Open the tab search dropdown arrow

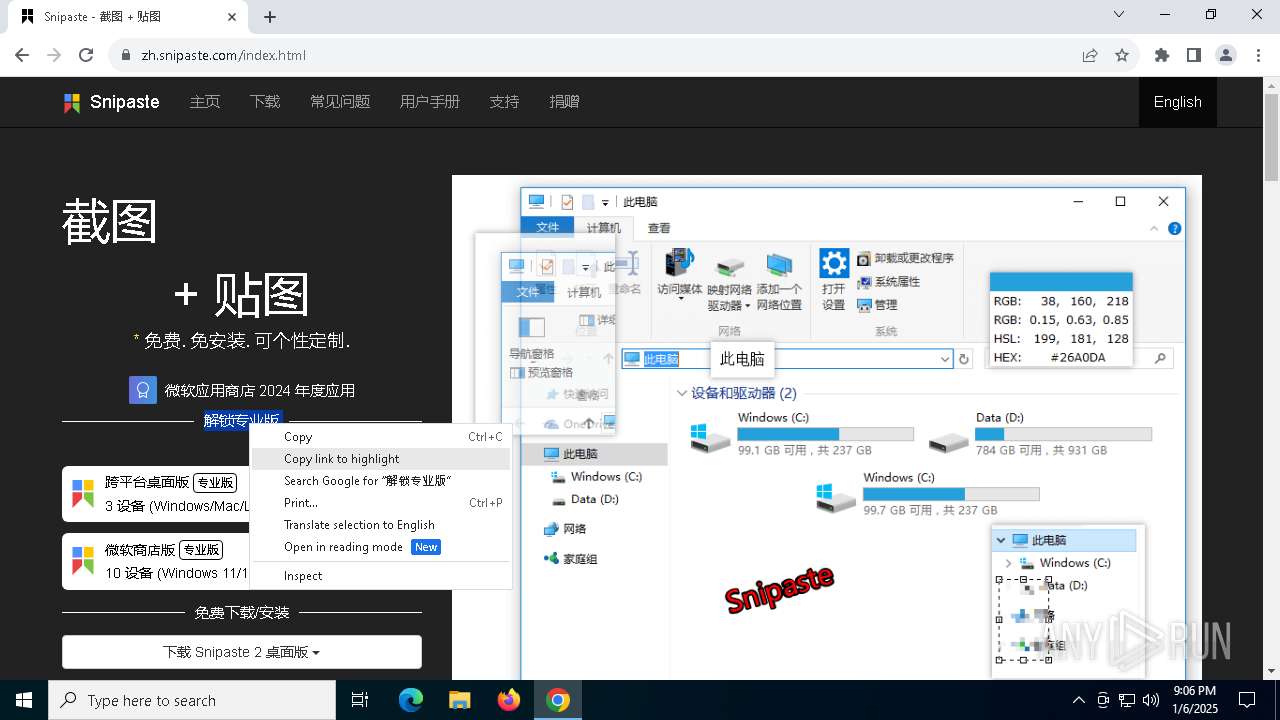(x=1119, y=15)
